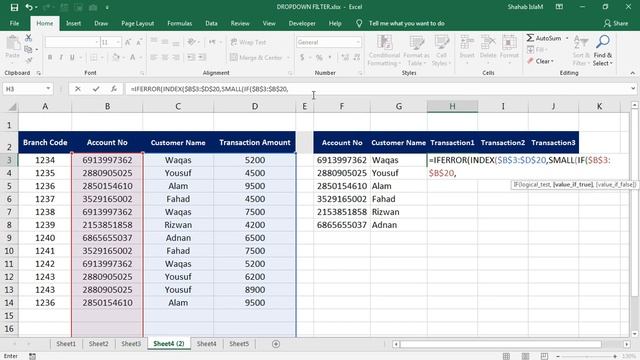
Task: Click Tell me what you want to do
Action: click(407, 24)
